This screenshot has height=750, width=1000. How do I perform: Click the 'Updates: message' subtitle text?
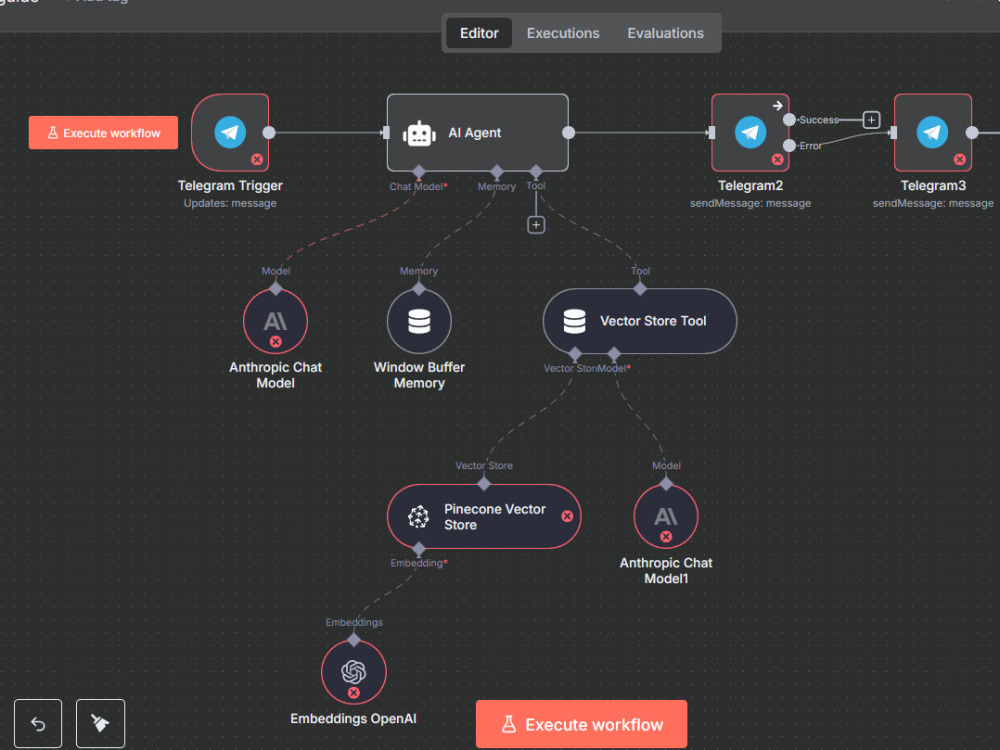[230, 203]
